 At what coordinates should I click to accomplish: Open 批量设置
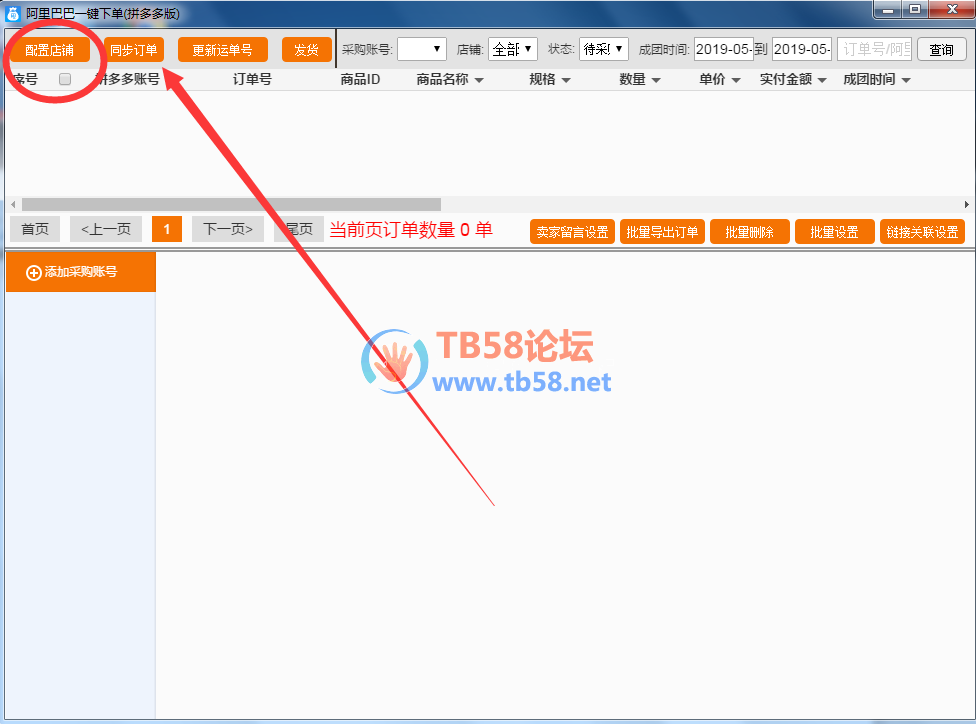coord(835,232)
